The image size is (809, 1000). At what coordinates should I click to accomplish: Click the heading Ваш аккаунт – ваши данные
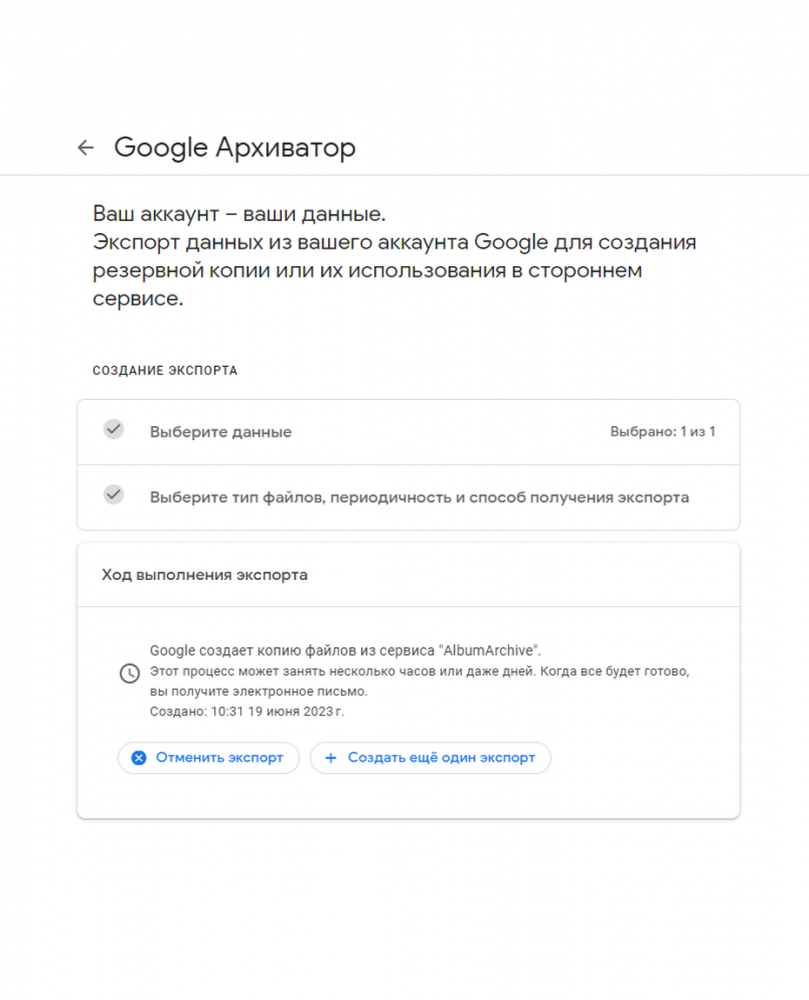[239, 214]
